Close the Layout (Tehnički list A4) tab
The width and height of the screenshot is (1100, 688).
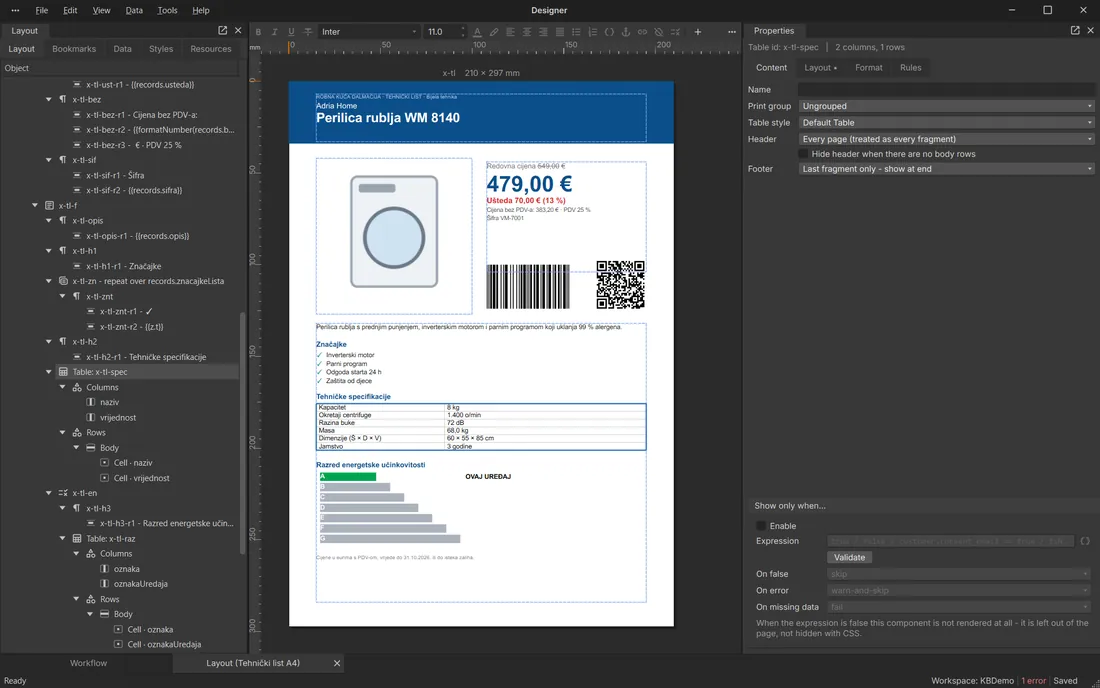click(337, 663)
